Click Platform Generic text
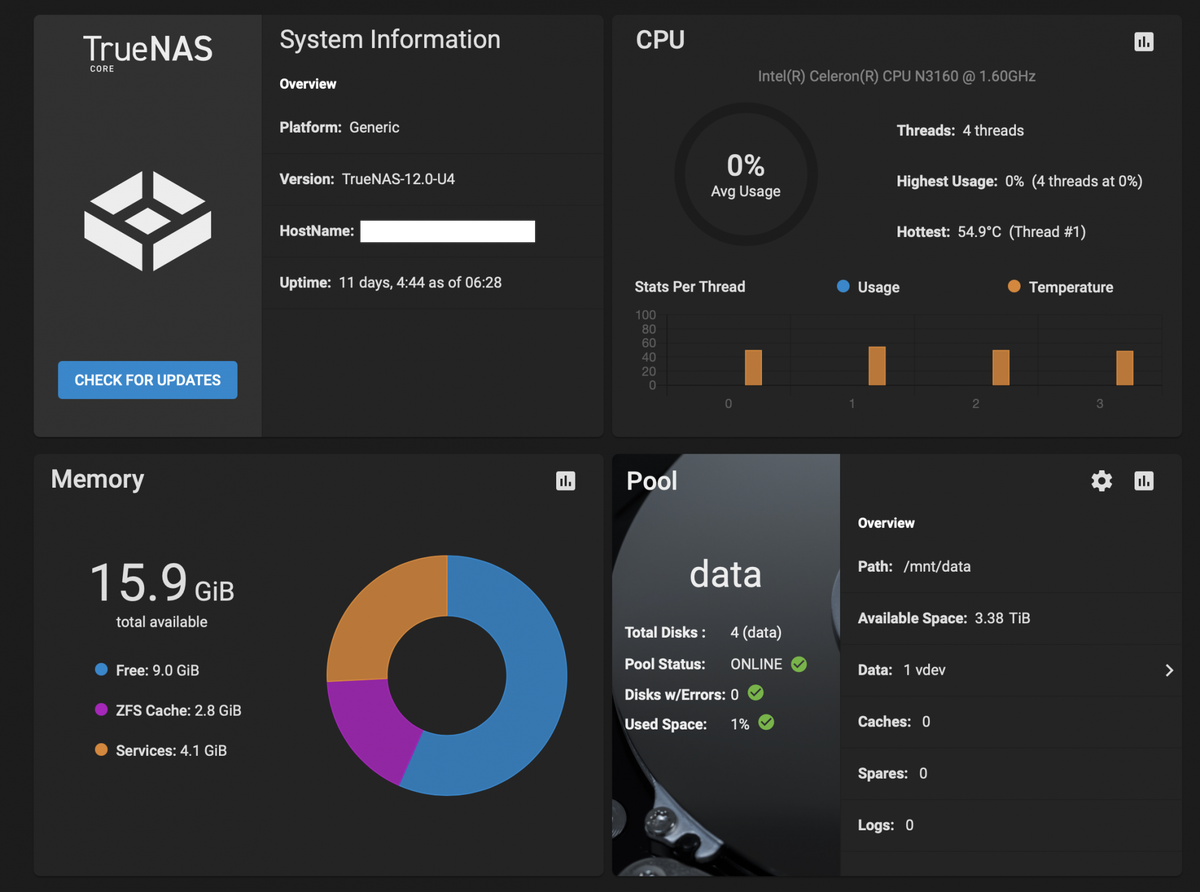This screenshot has width=1200, height=892. 339,127
